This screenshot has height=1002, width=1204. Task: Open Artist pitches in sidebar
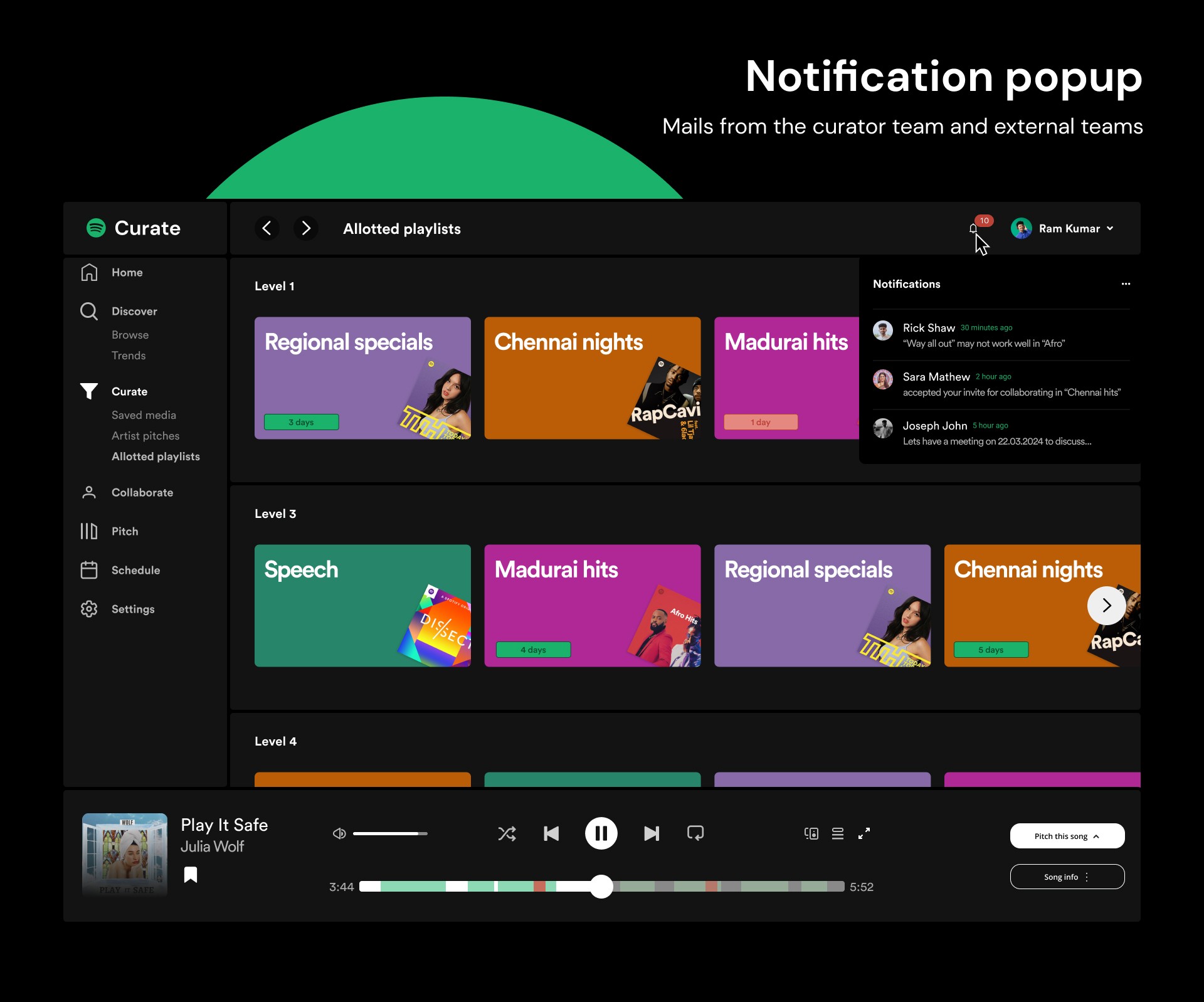click(x=145, y=436)
